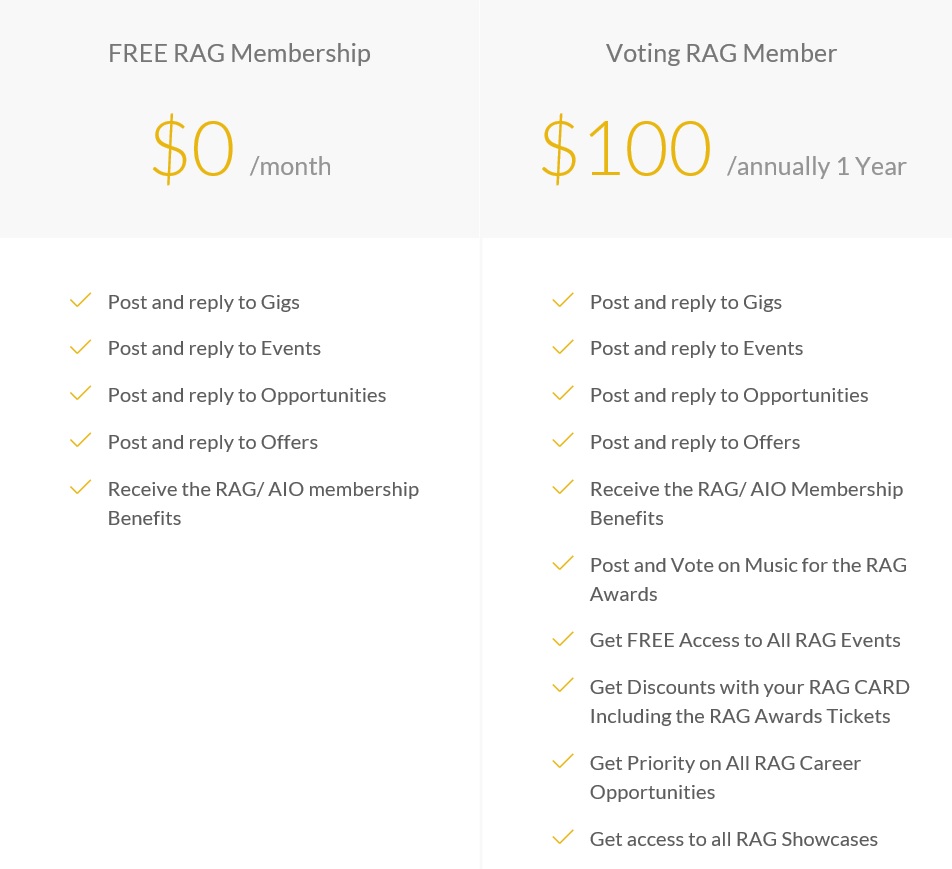Click the /annually 1 Year label
952x869 pixels.
pos(817,166)
